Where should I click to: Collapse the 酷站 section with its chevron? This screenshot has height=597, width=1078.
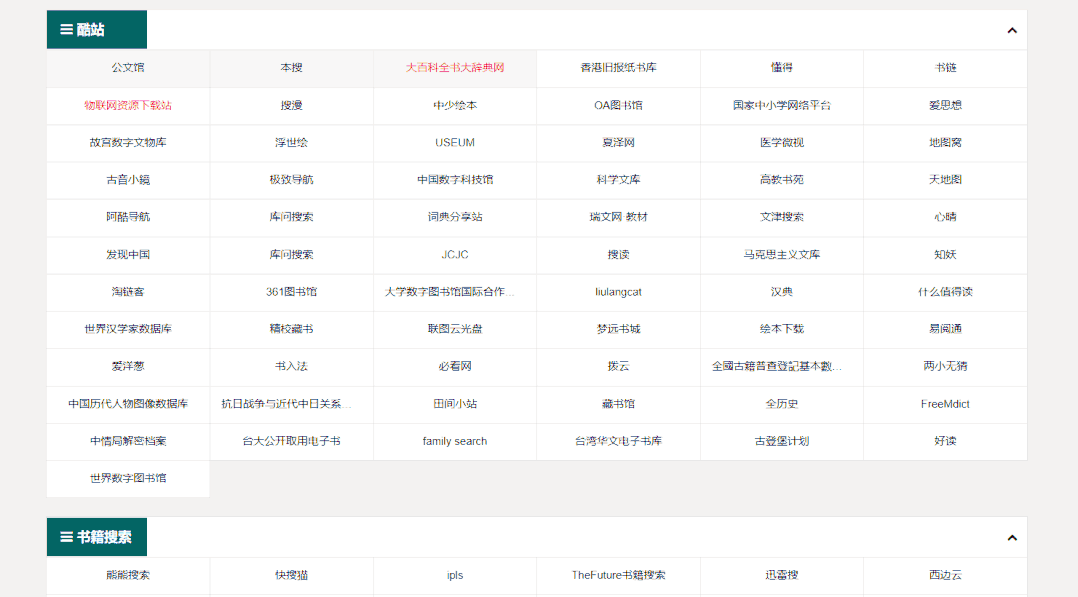(x=1011, y=30)
